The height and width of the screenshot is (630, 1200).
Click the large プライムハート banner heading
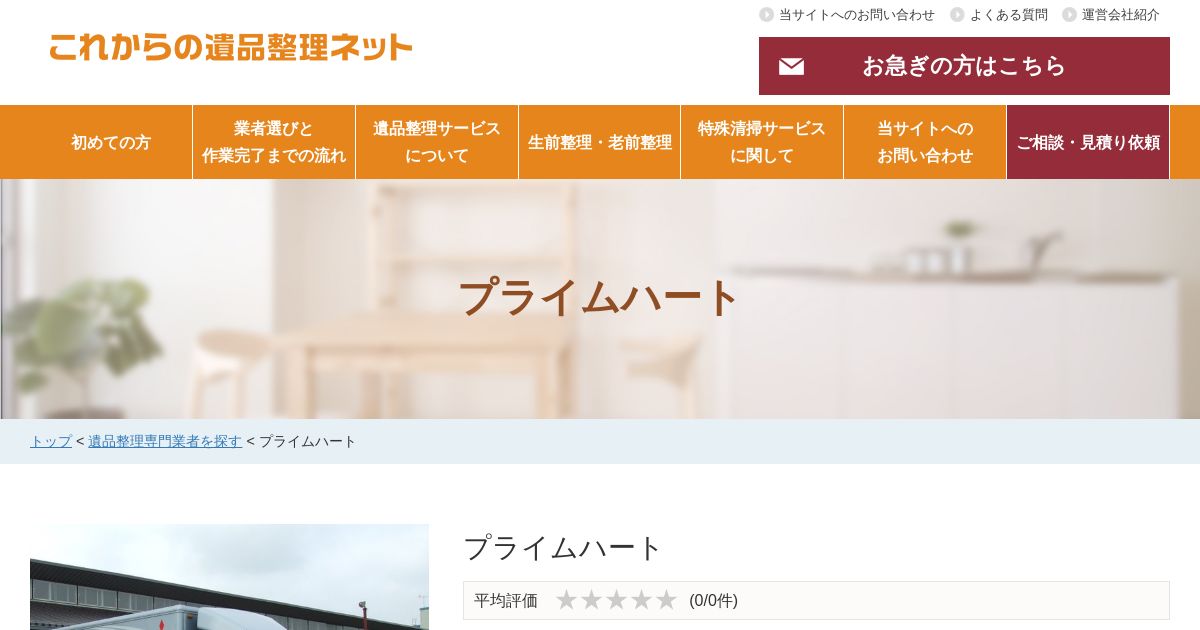599,297
